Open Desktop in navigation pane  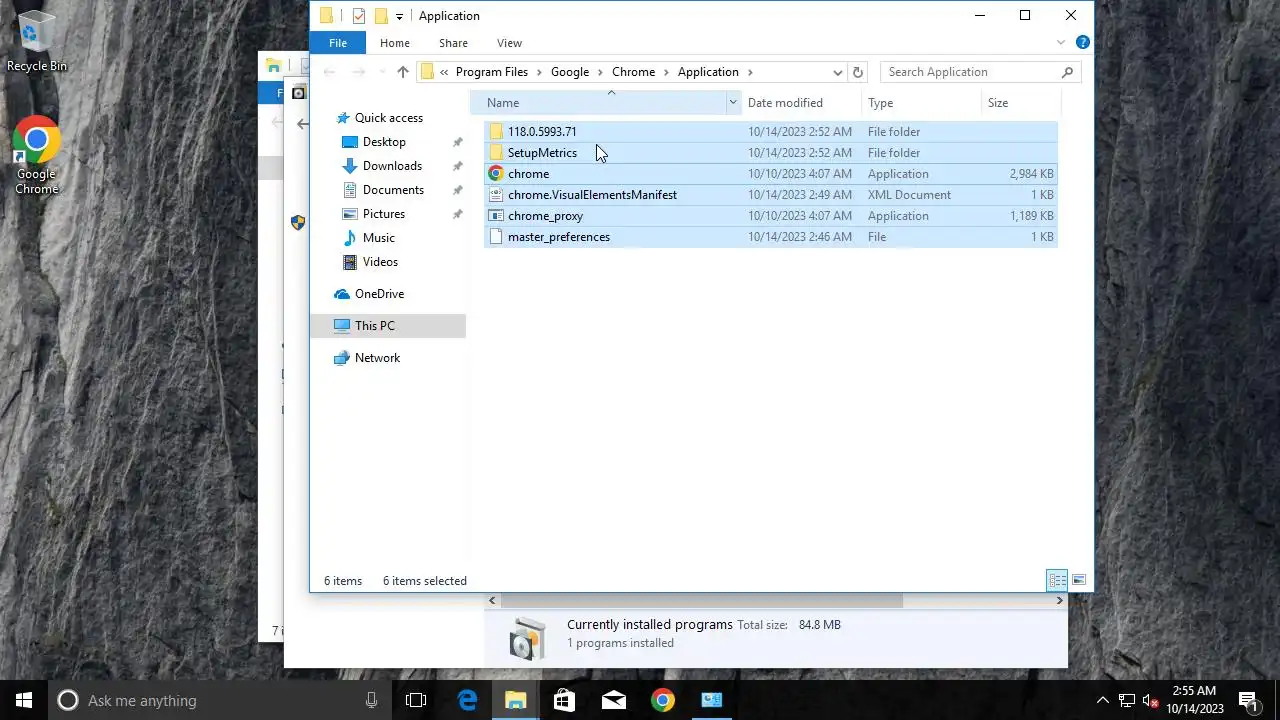click(x=384, y=142)
